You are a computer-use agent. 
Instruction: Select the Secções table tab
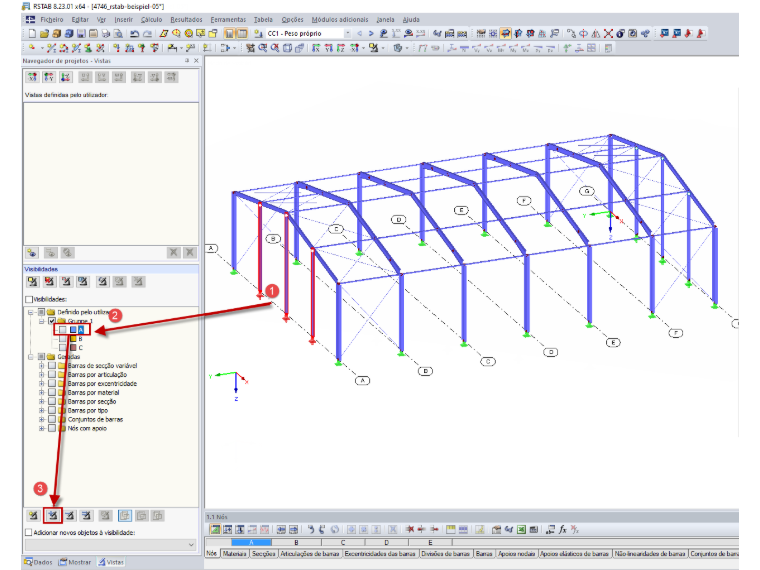pyautogui.click(x=264, y=554)
